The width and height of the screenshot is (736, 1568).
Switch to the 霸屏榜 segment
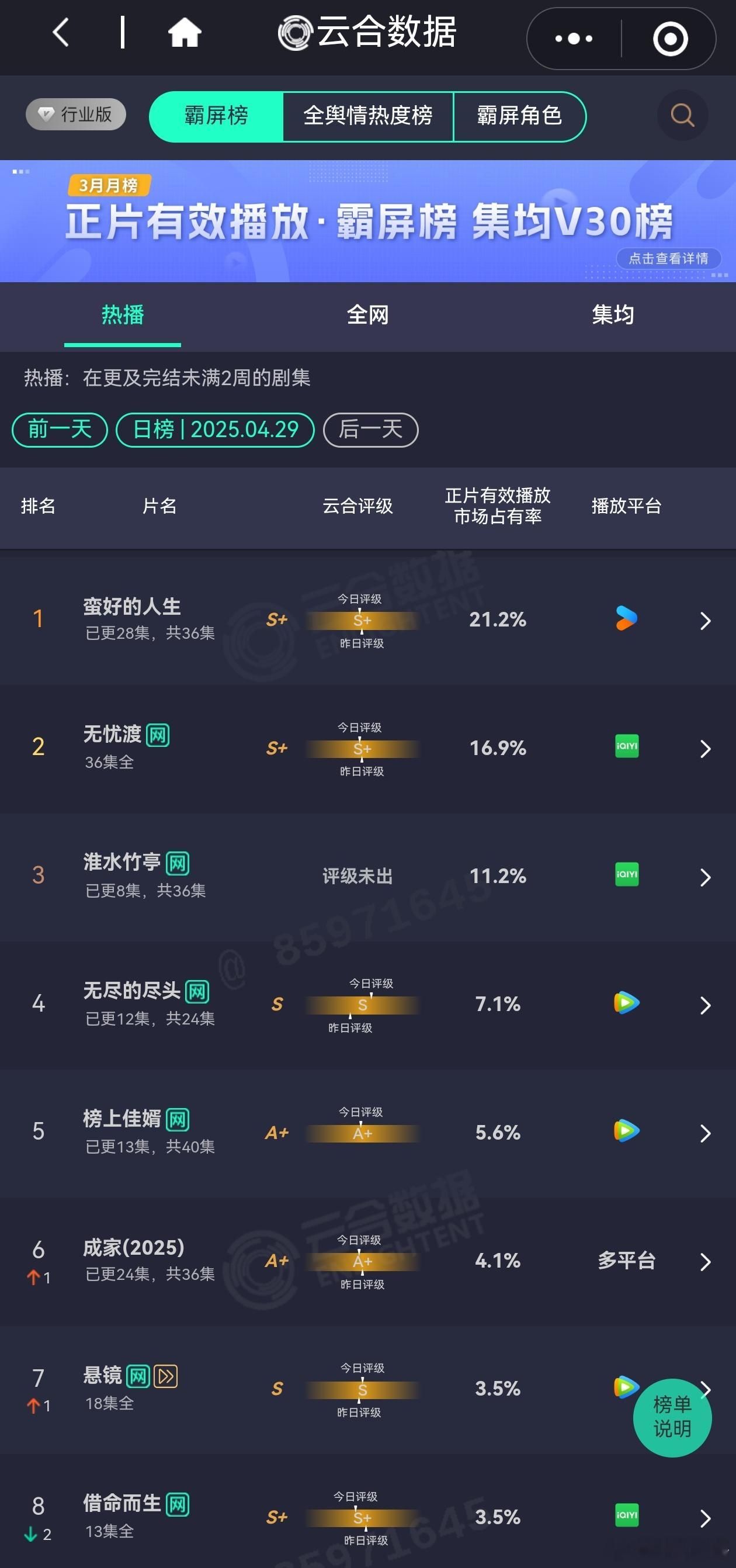coord(217,116)
